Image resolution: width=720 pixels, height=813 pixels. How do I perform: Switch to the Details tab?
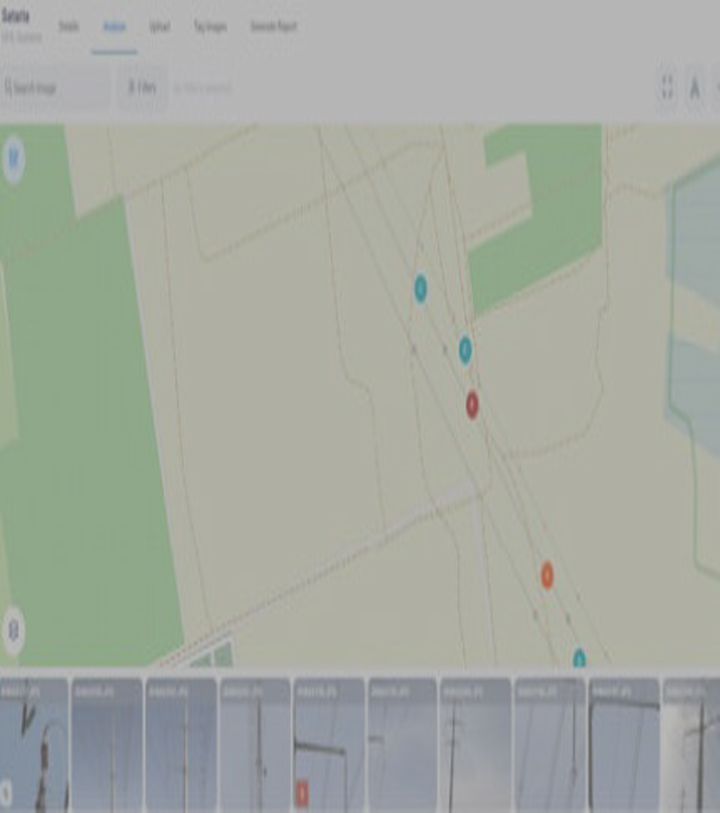pyautogui.click(x=68, y=26)
